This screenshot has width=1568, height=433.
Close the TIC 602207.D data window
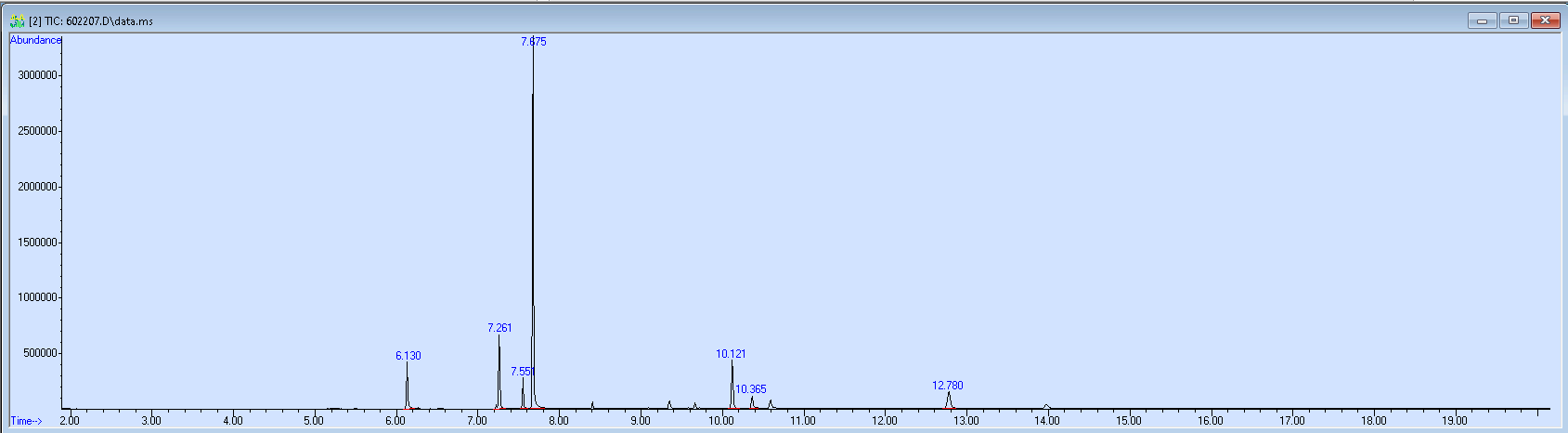[x=1545, y=20]
